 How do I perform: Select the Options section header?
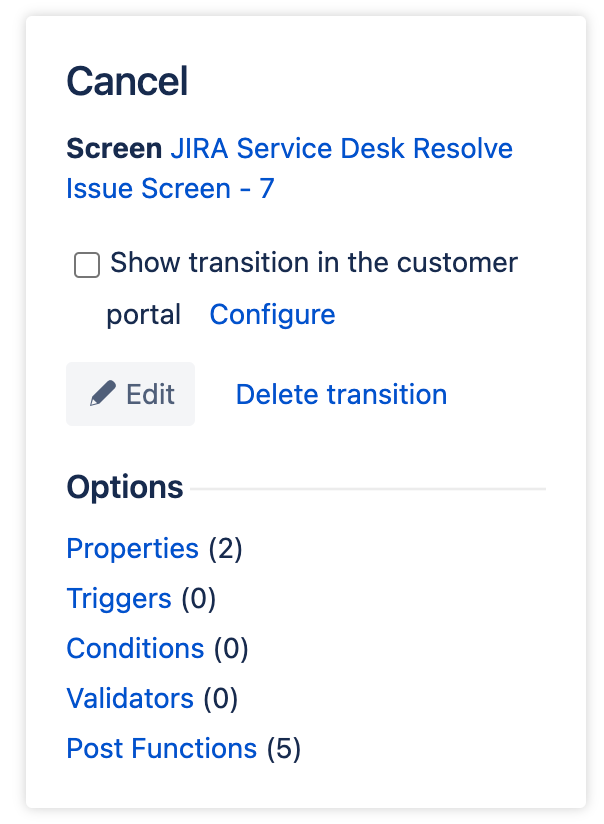click(x=124, y=487)
